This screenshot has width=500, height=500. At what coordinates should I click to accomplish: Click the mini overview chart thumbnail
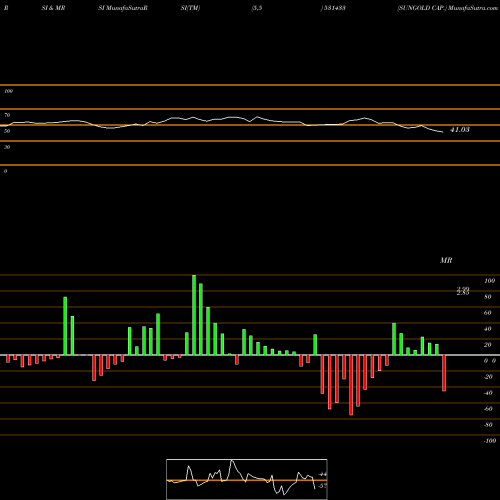(x=247, y=479)
